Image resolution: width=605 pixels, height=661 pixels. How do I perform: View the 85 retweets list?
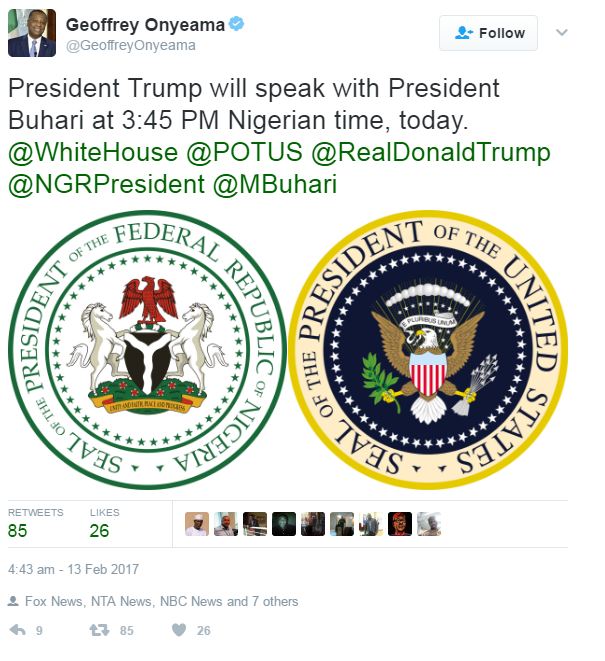(35, 524)
